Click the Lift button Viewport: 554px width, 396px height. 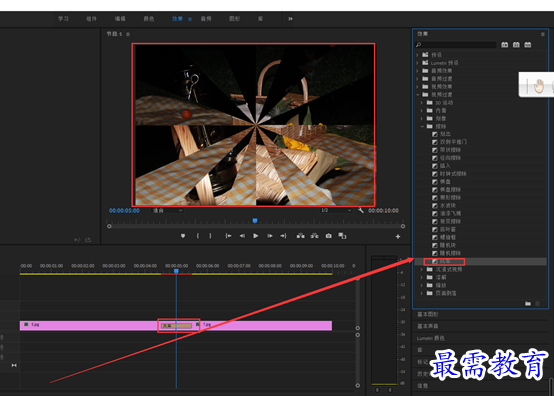[x=301, y=236]
